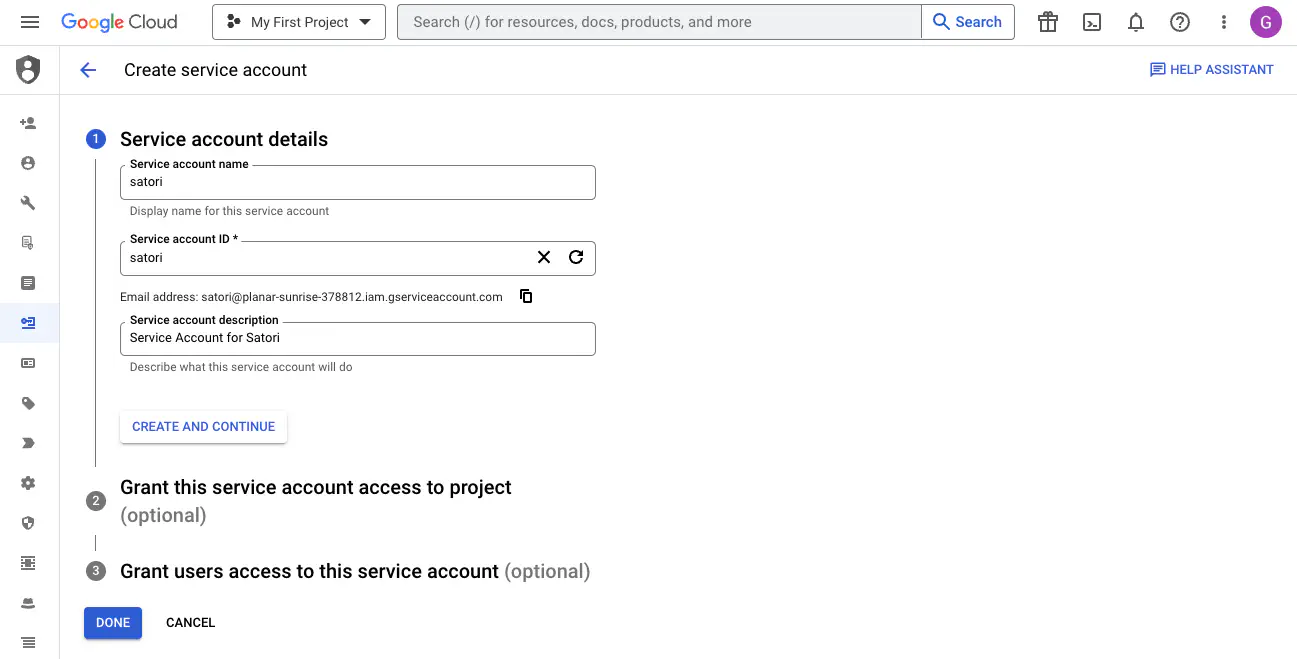Click the Google account avatar
The image size is (1297, 659).
tap(1265, 21)
